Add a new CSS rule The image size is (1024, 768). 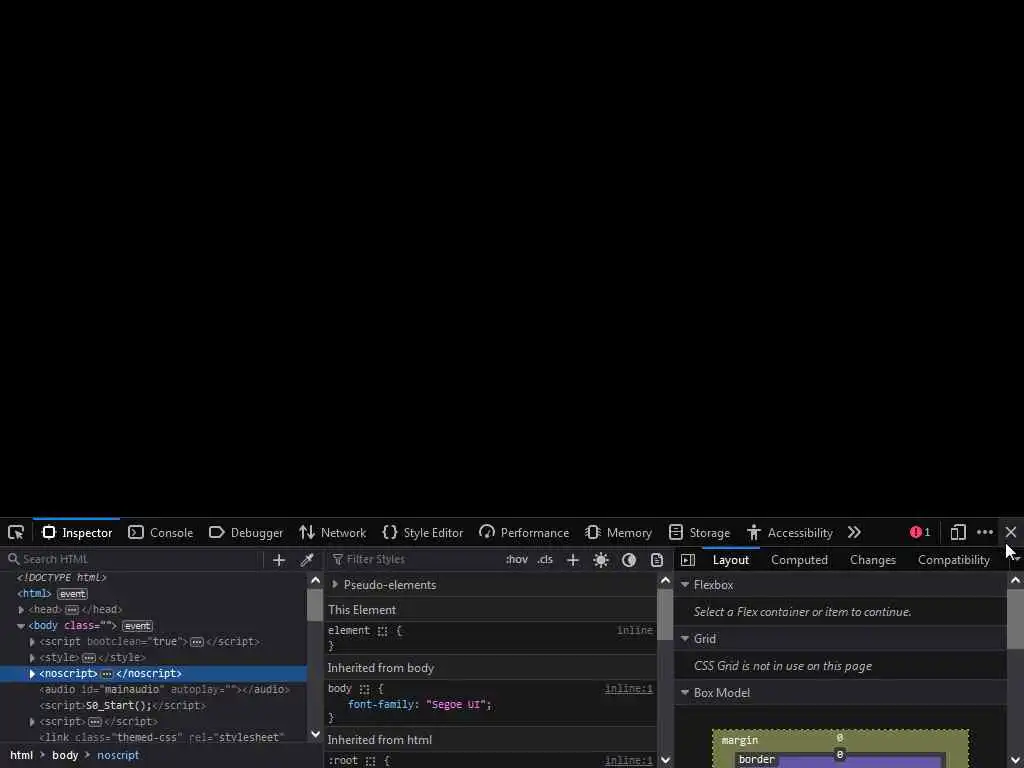(573, 560)
